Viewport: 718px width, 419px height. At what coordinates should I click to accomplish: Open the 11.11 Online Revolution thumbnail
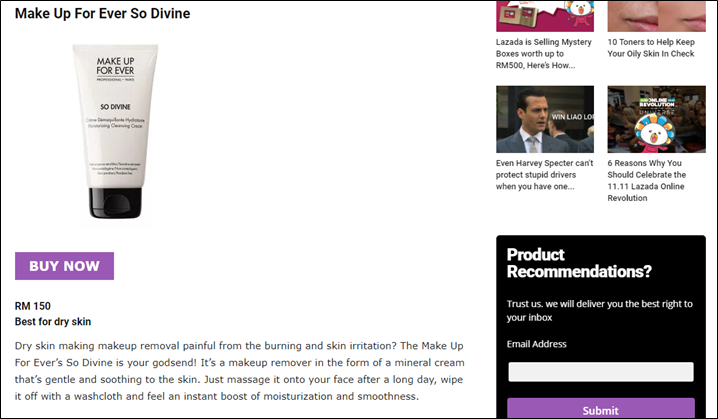point(657,119)
